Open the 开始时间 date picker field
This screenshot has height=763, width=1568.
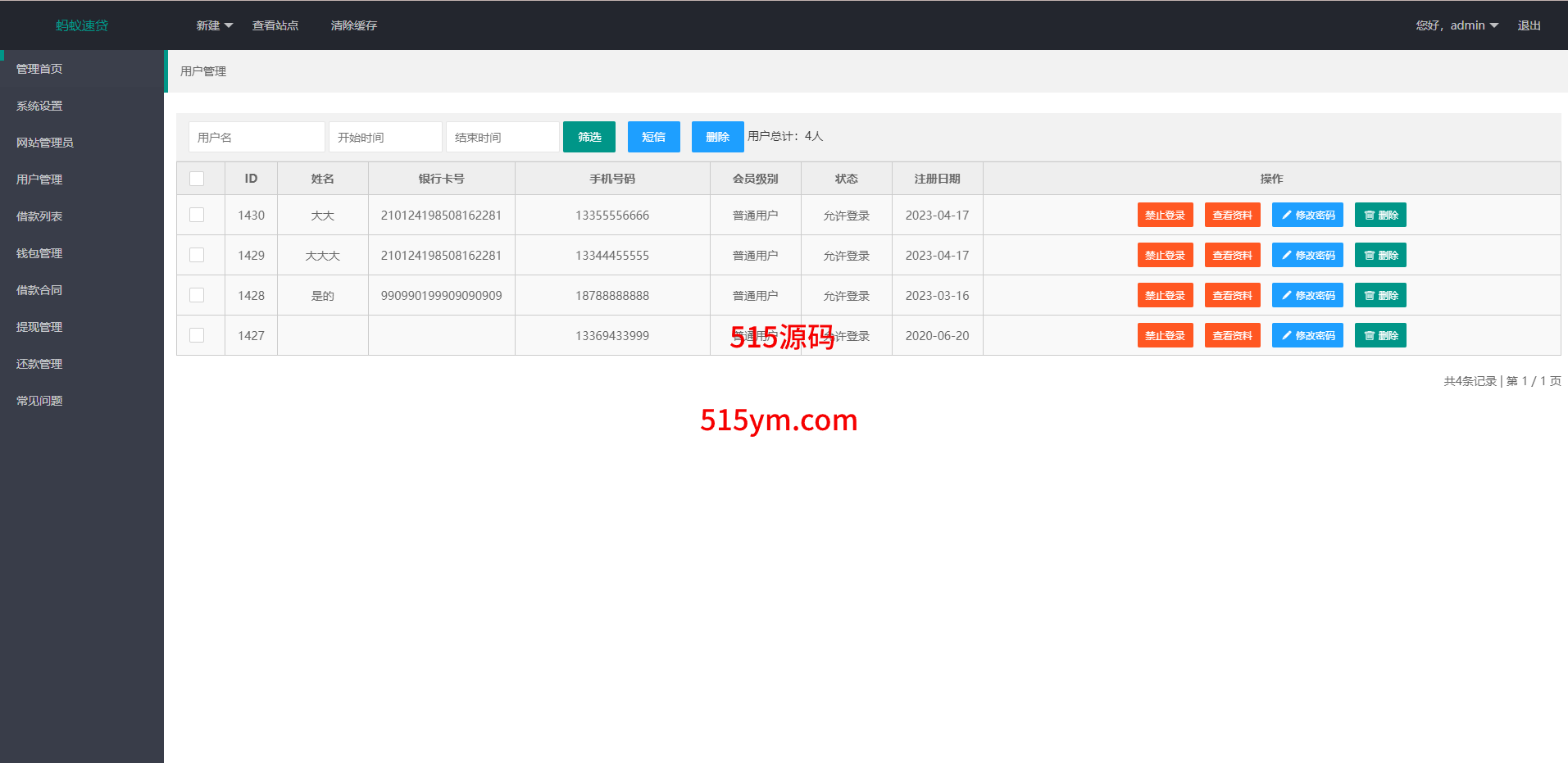coord(385,137)
